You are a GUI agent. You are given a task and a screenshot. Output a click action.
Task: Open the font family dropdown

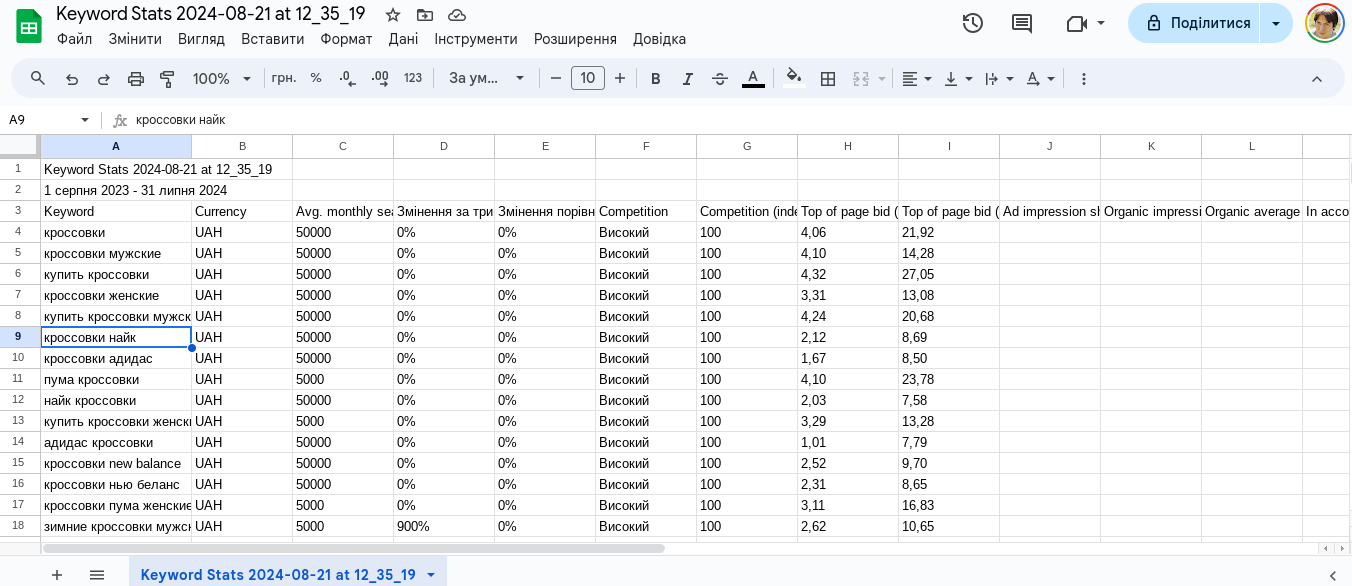pyautogui.click(x=487, y=79)
